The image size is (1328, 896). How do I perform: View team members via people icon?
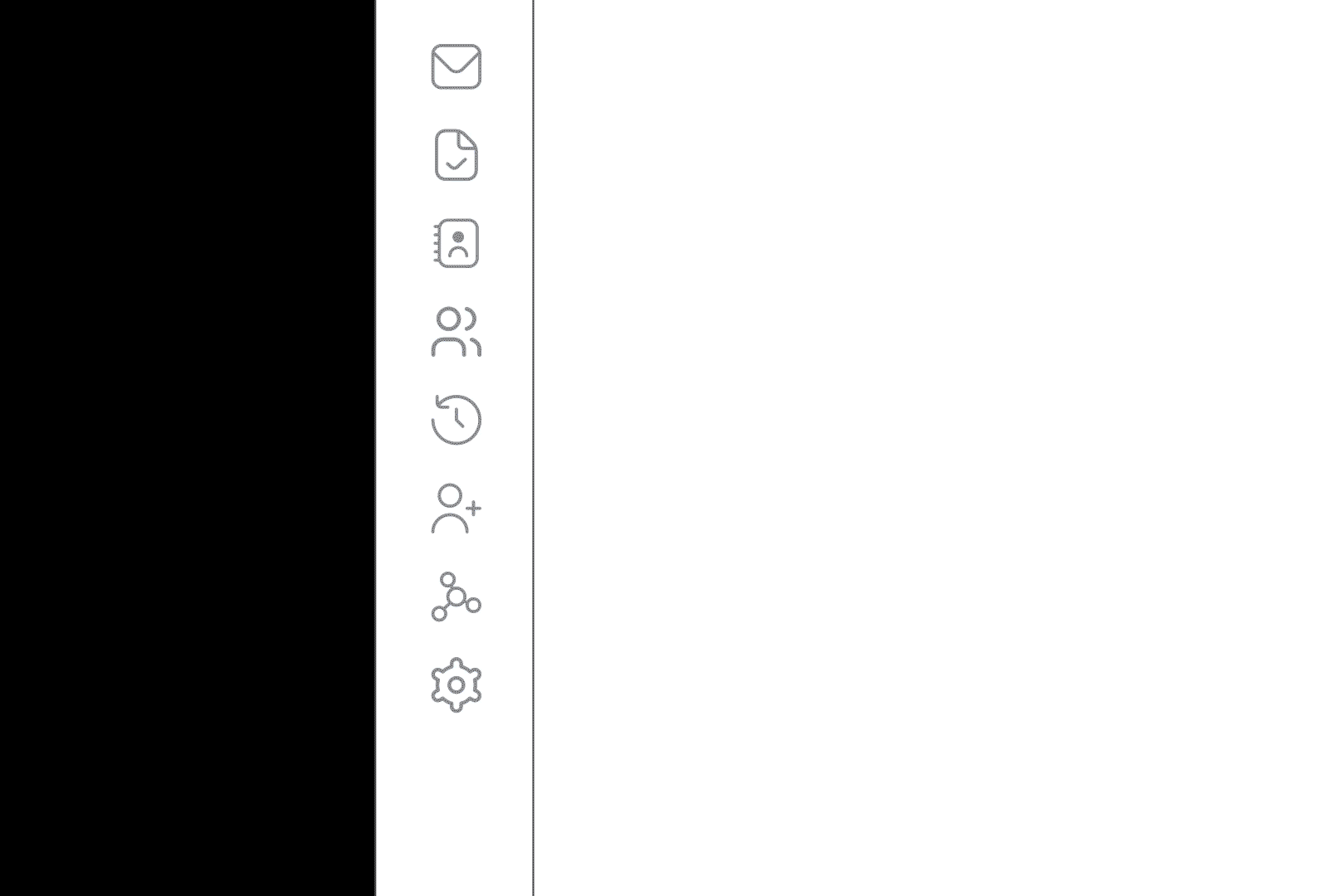(456, 332)
